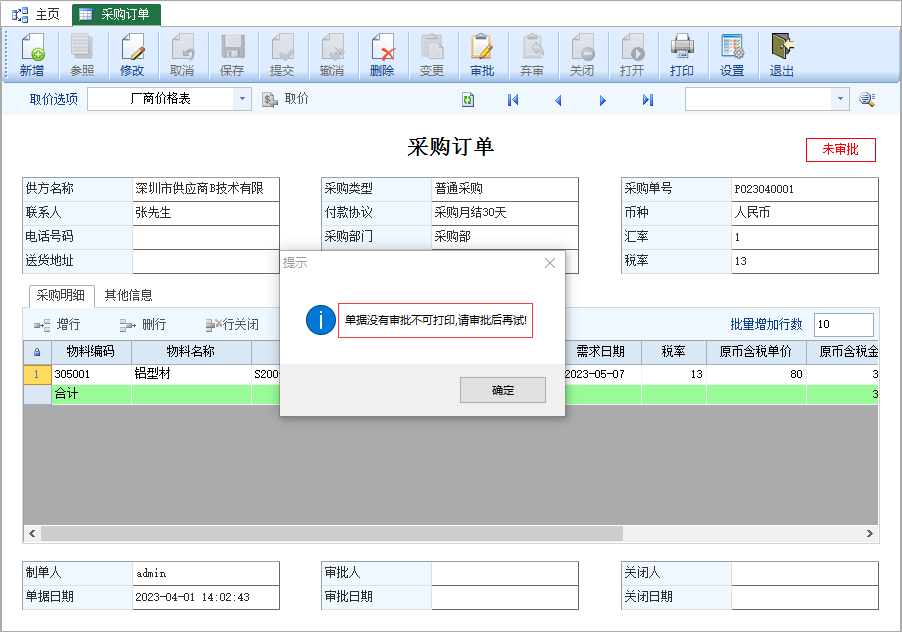Click the 打印 (Print) toolbar icon
902x632 pixels.
[x=682, y=55]
